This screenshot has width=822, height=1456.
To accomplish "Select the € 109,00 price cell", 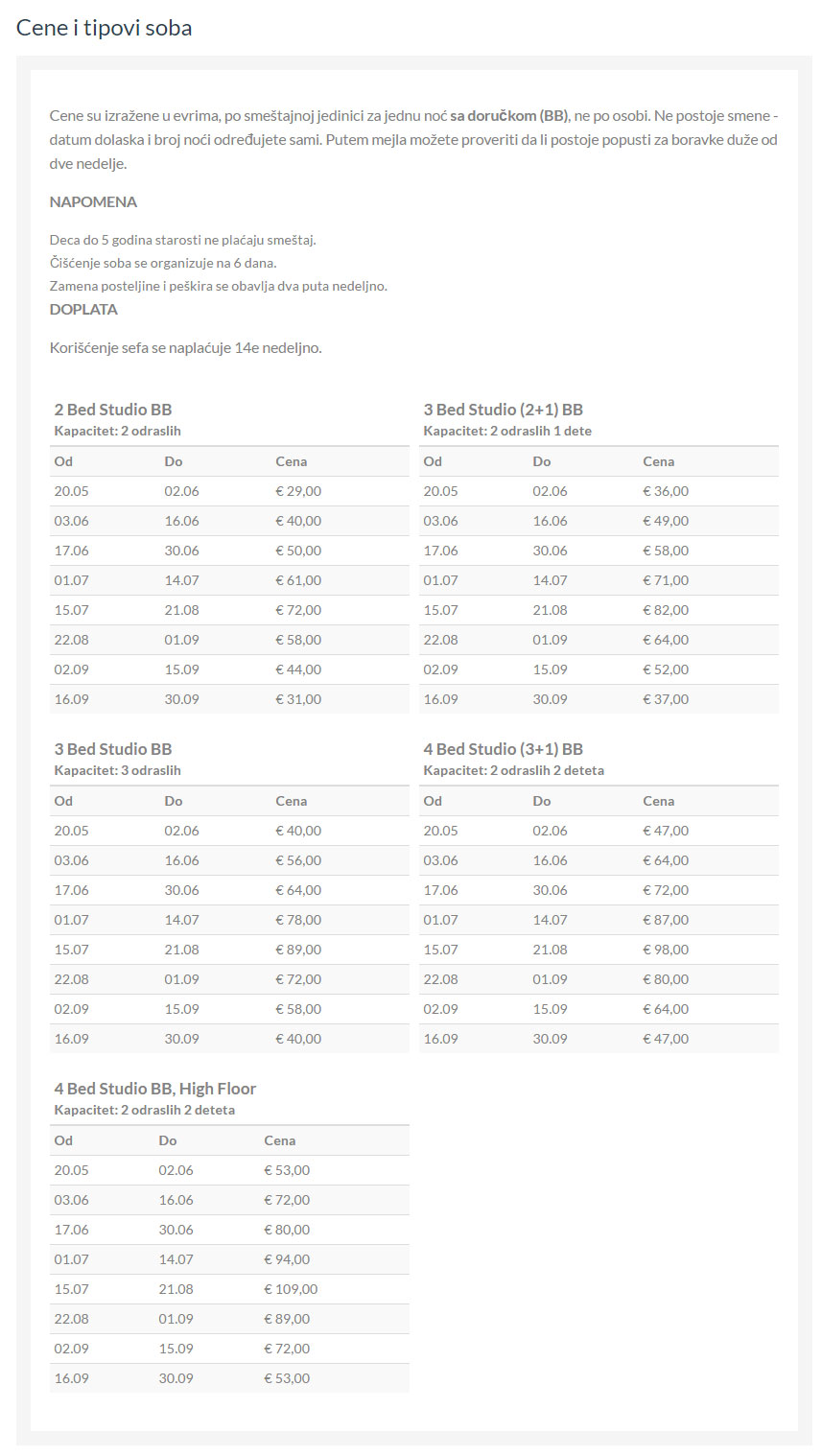I will point(291,1289).
